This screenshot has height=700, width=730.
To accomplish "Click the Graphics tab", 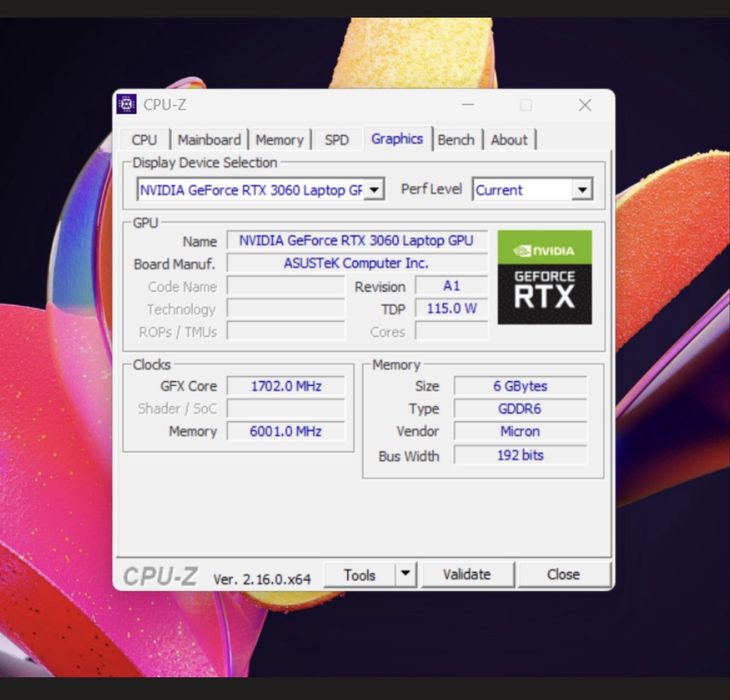I will (397, 139).
